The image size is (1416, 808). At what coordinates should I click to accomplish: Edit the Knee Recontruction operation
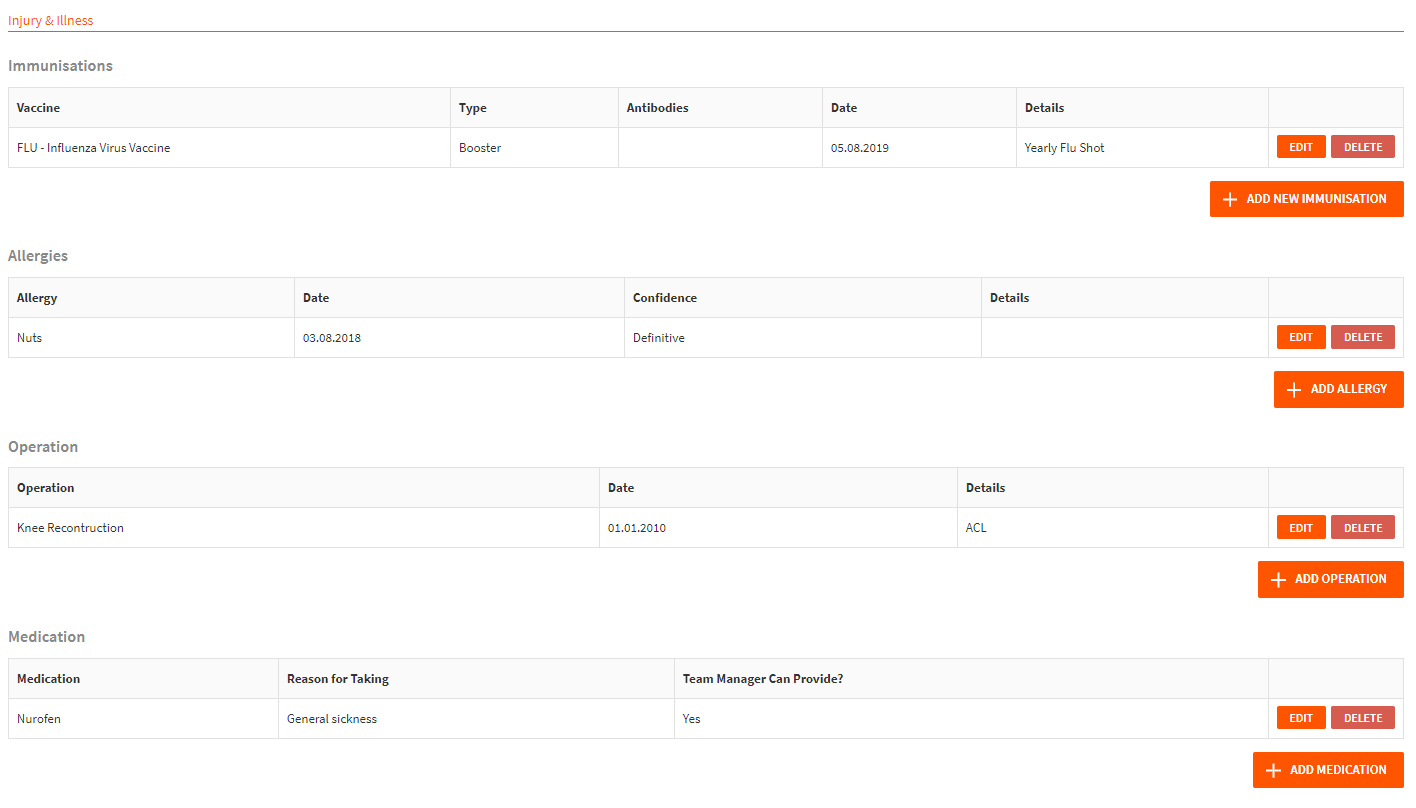coord(1301,528)
